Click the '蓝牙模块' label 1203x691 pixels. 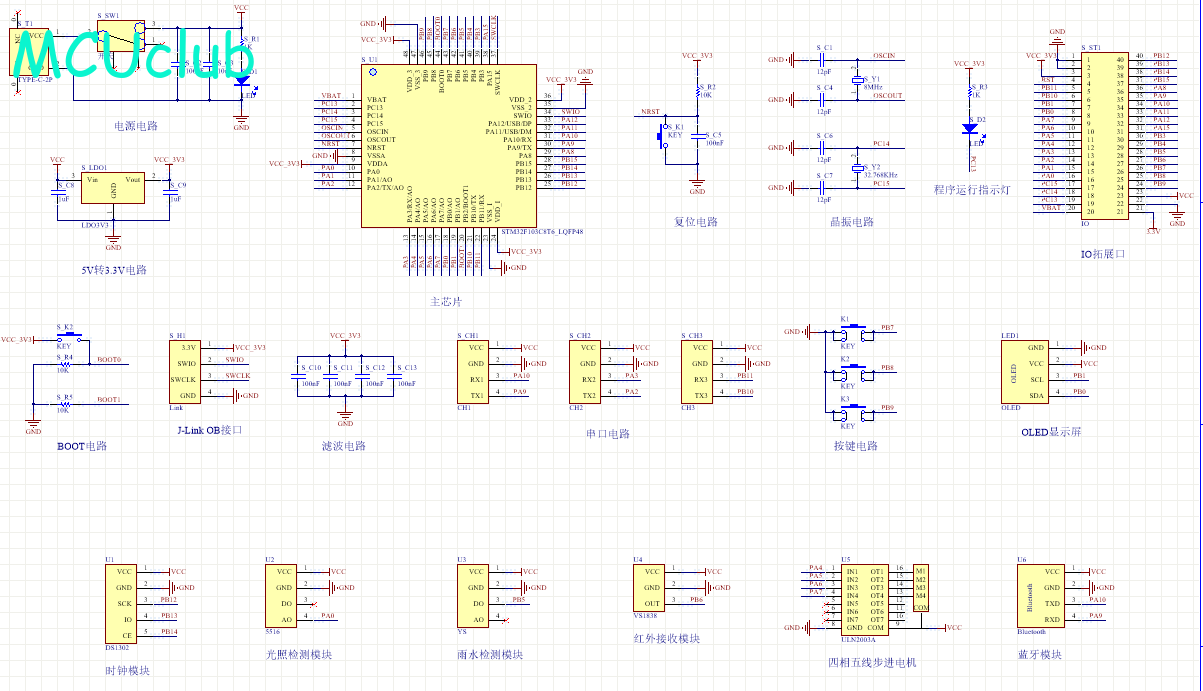point(1039,655)
